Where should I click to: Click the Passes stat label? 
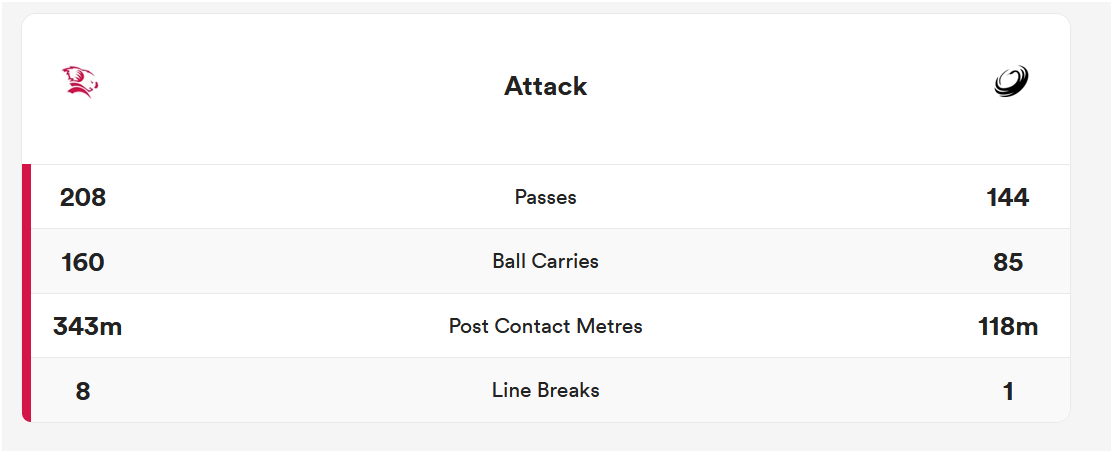click(x=545, y=197)
